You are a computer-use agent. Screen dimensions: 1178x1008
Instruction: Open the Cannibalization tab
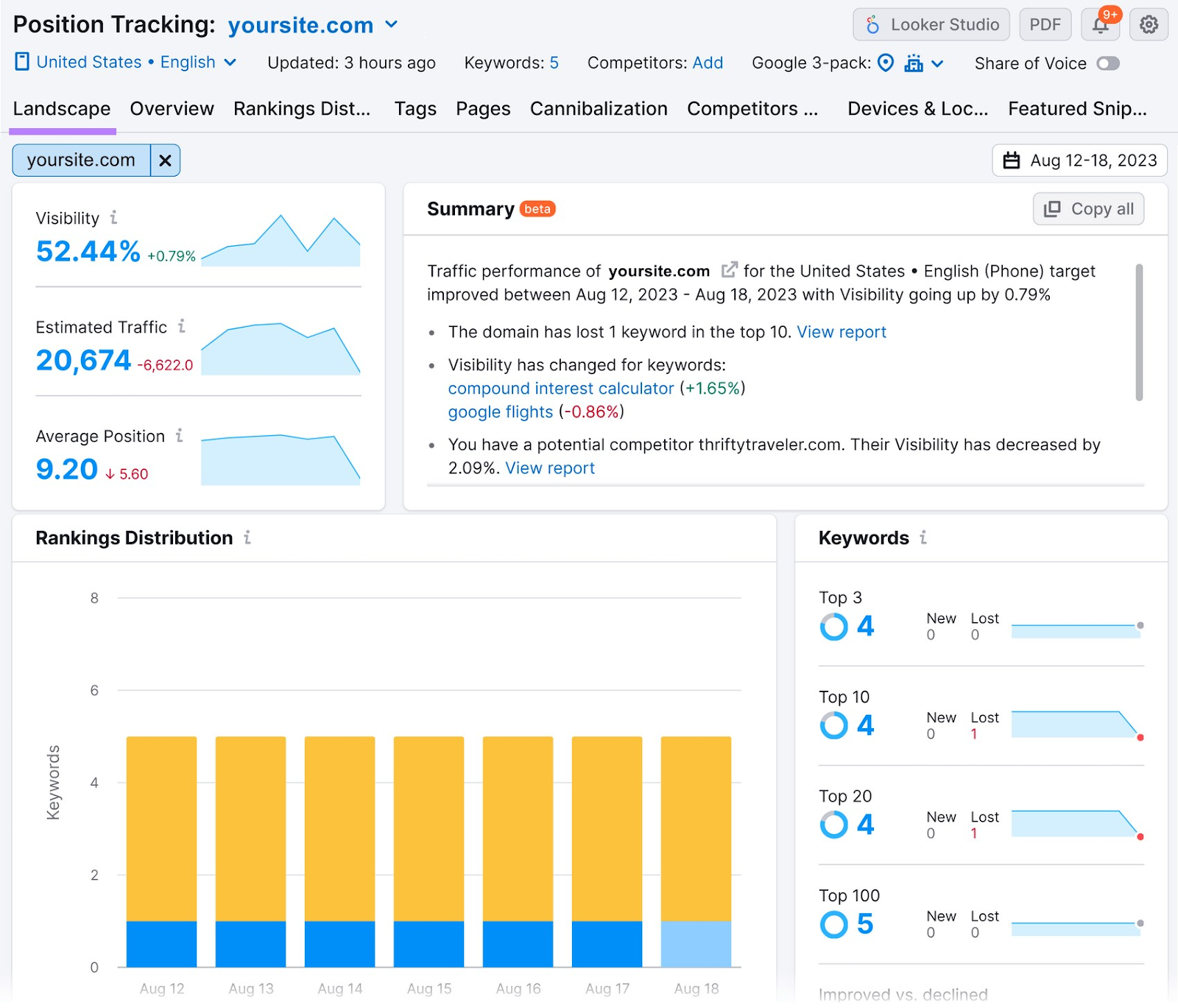(598, 108)
